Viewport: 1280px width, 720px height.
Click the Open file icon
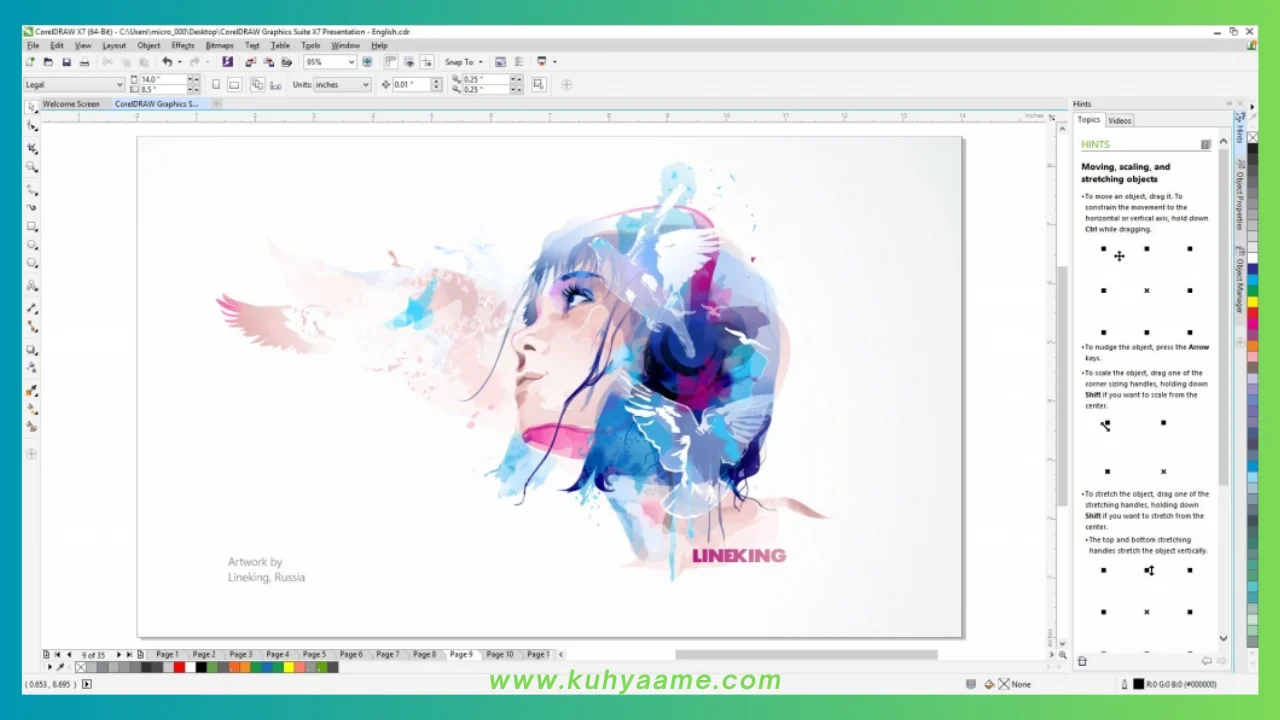[48, 62]
